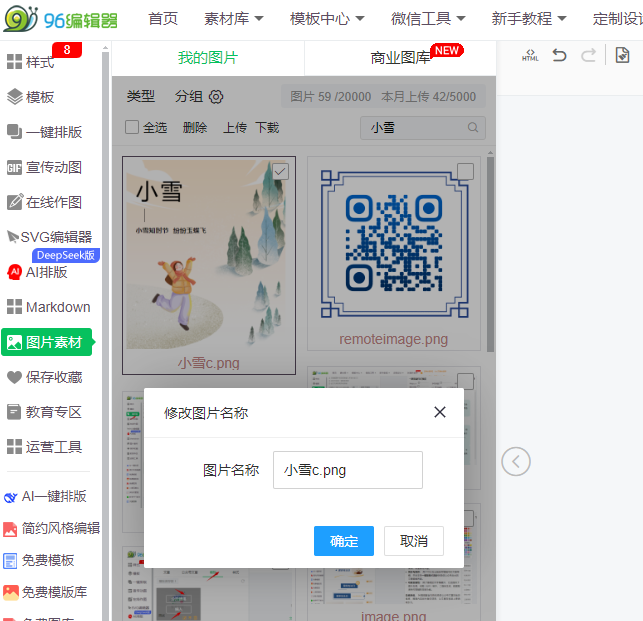Expand the 素材库 dropdown menu
This screenshot has width=643, height=621.
tap(233, 19)
